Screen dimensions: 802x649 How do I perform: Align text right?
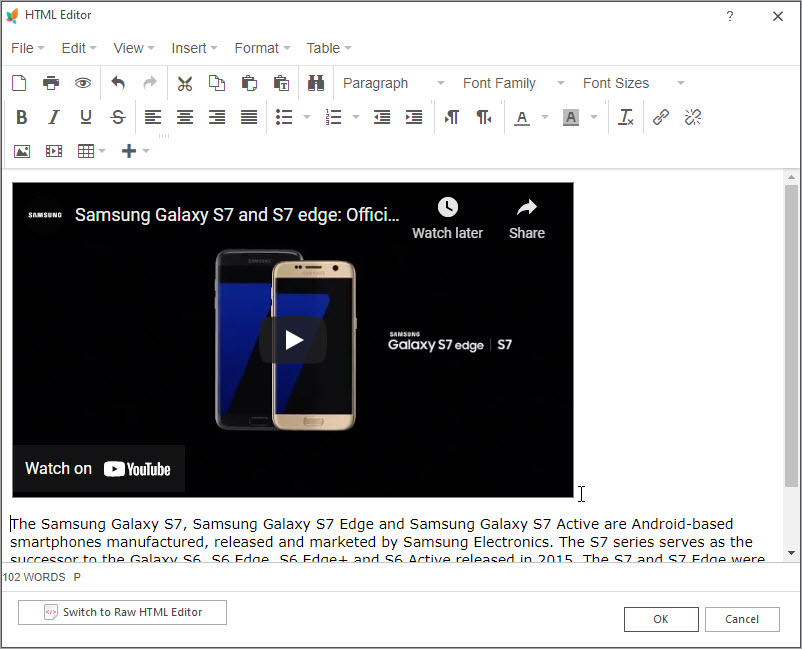click(x=217, y=117)
